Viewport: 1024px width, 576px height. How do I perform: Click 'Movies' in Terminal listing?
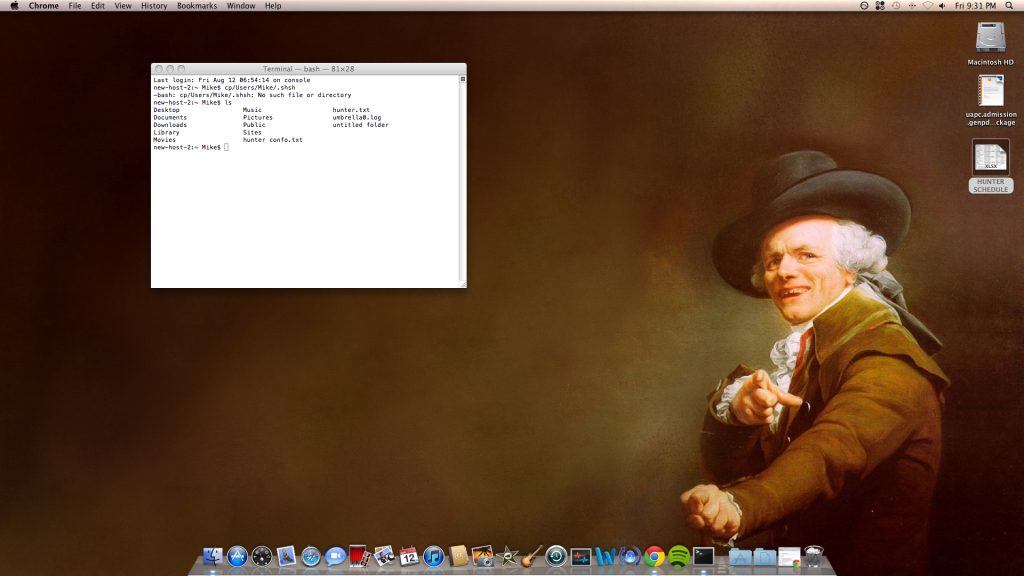165,140
